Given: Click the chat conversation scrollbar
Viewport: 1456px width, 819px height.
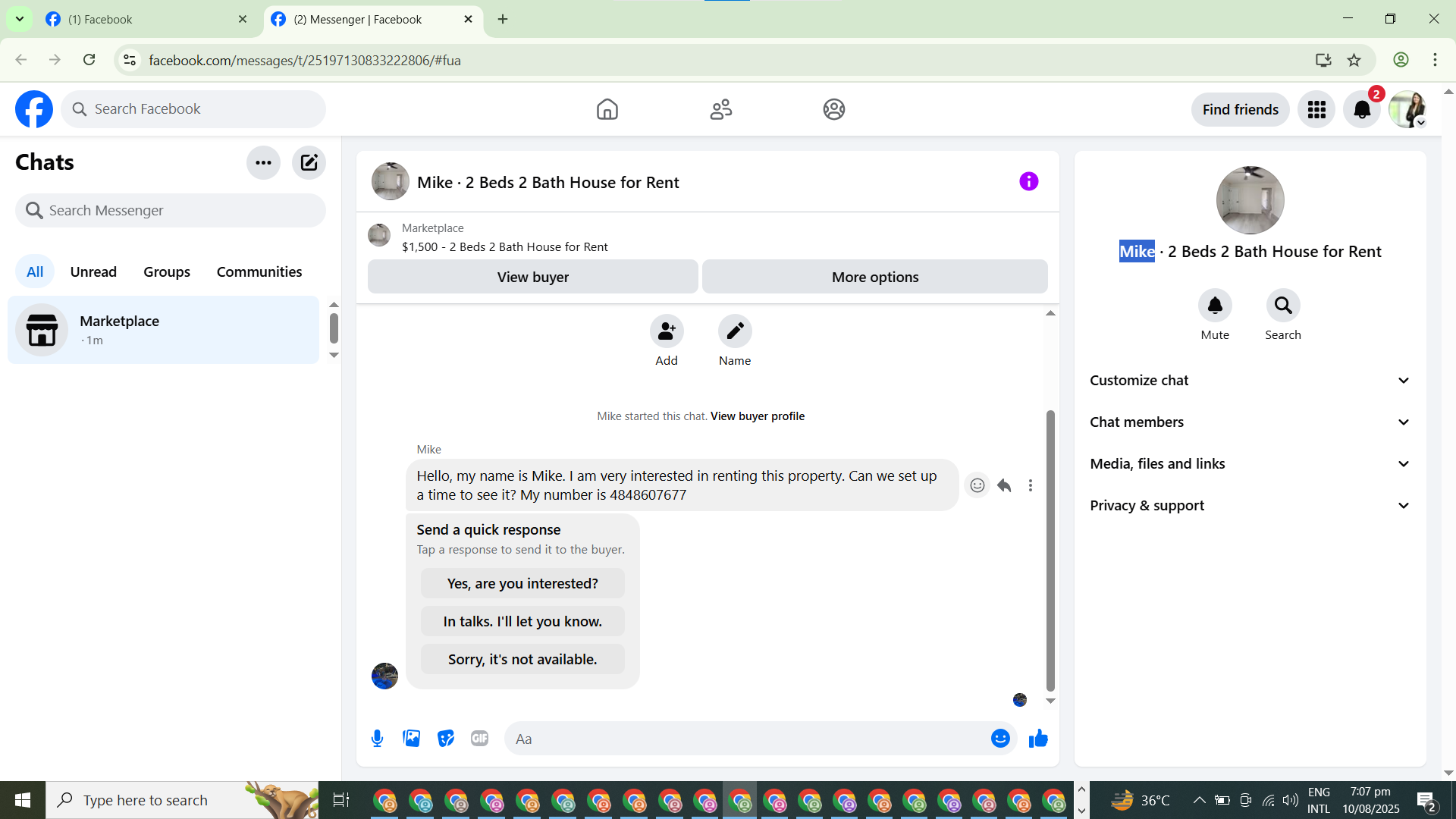Looking at the screenshot, I should (x=1050, y=550).
